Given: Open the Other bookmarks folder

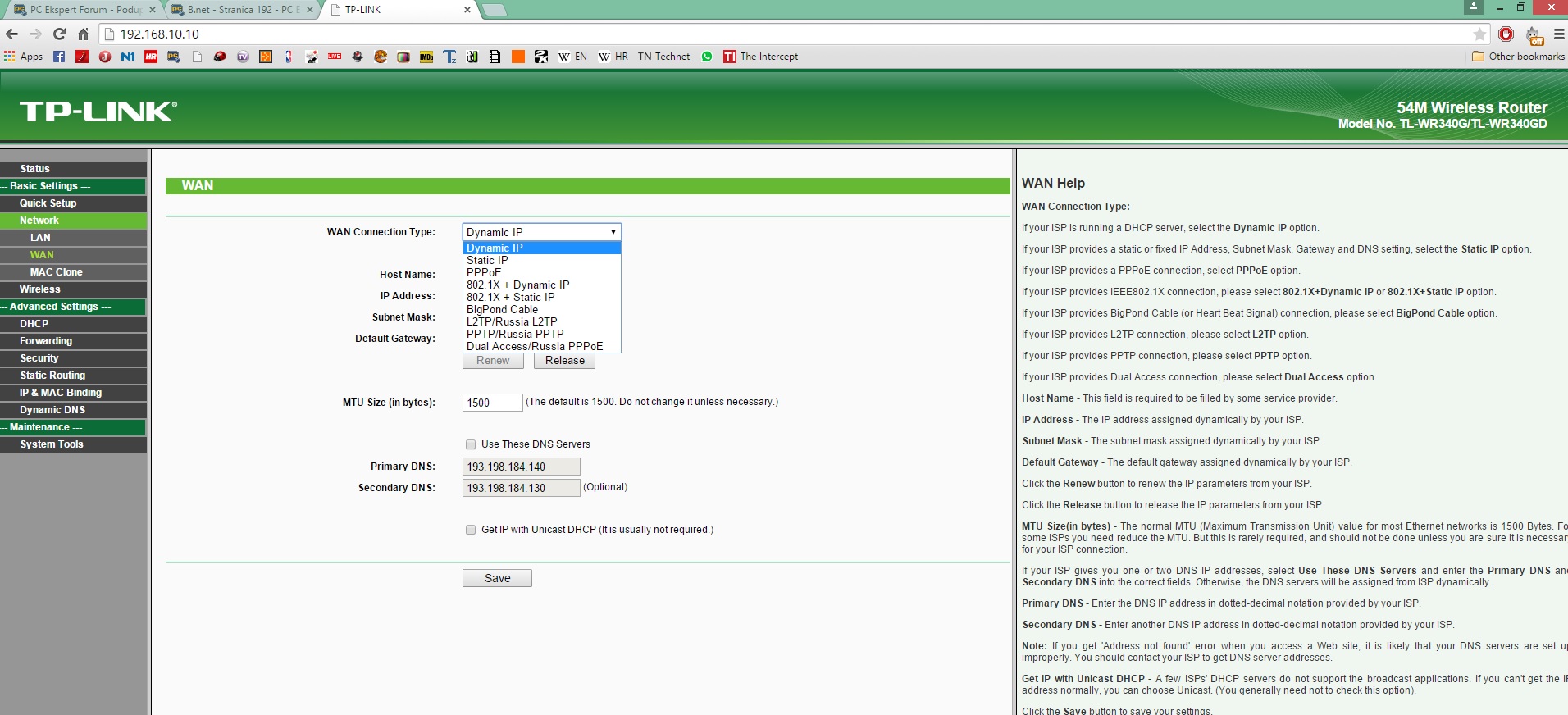Looking at the screenshot, I should pyautogui.click(x=1518, y=57).
